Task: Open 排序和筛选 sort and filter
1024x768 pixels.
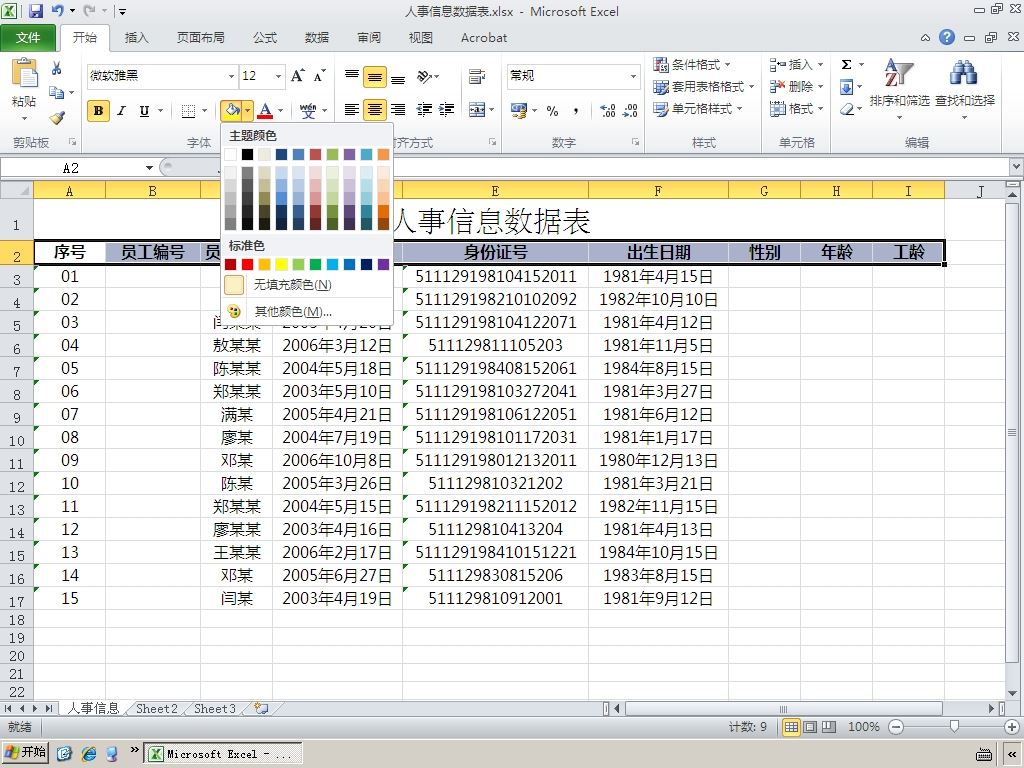Action: [x=899, y=89]
